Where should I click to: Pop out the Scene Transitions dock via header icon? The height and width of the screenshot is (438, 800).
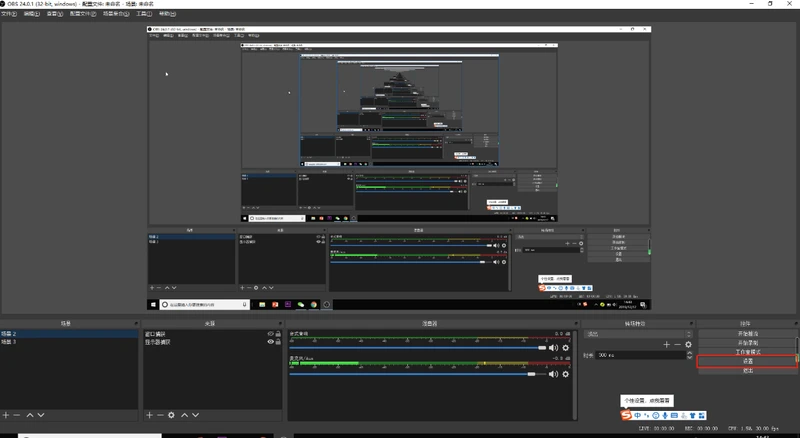[692, 324]
